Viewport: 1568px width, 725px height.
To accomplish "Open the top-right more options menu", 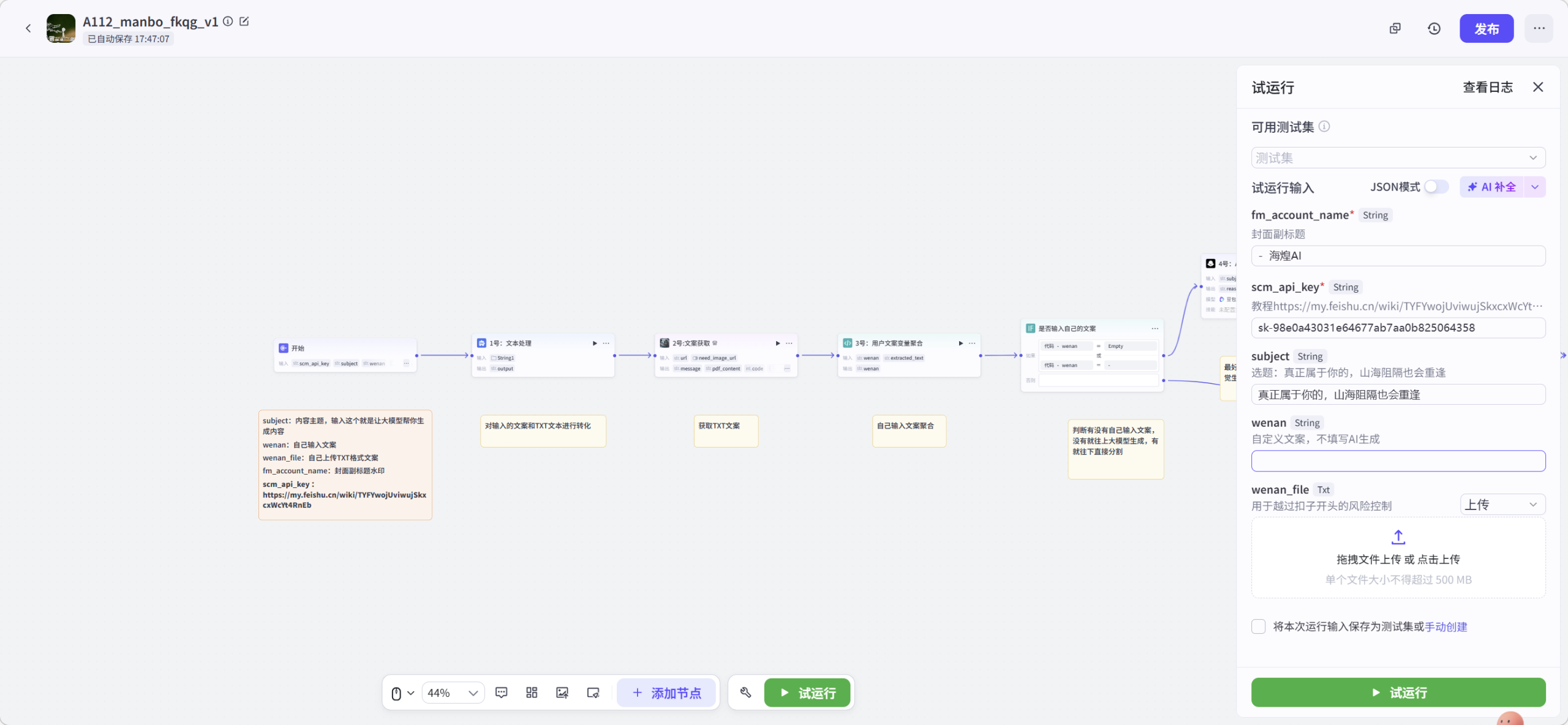I will 1539,29.
